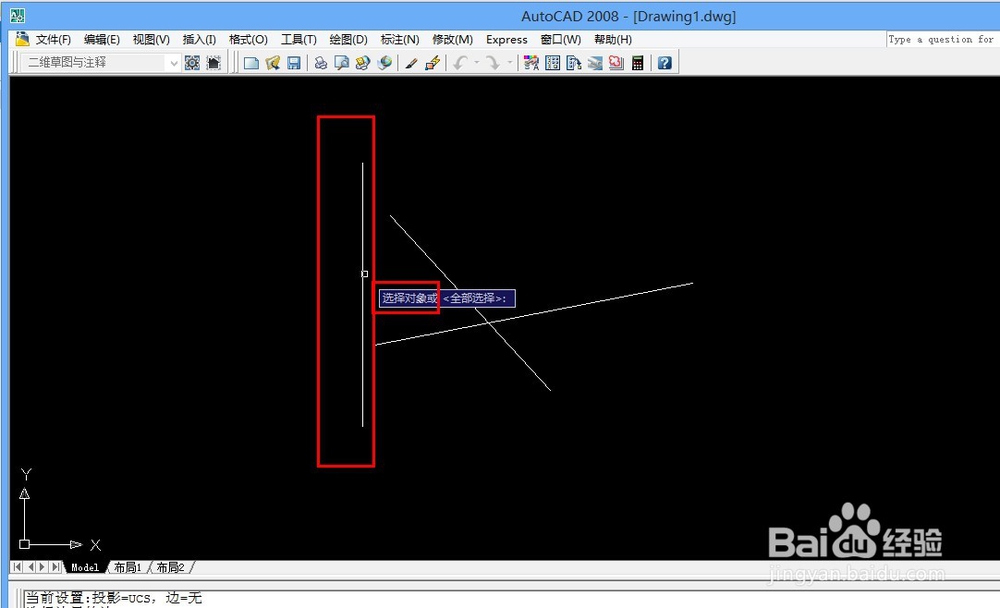This screenshot has height=608, width=1000.
Task: Open the 文件(F) menu
Action: pyautogui.click(x=53, y=40)
